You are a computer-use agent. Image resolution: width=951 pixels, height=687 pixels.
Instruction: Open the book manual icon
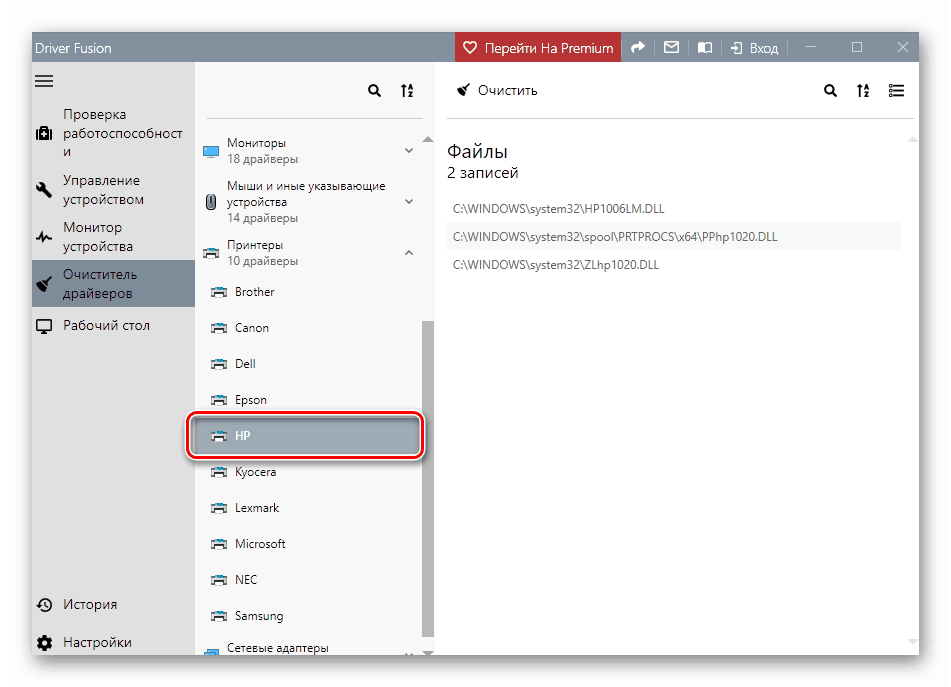click(x=704, y=48)
